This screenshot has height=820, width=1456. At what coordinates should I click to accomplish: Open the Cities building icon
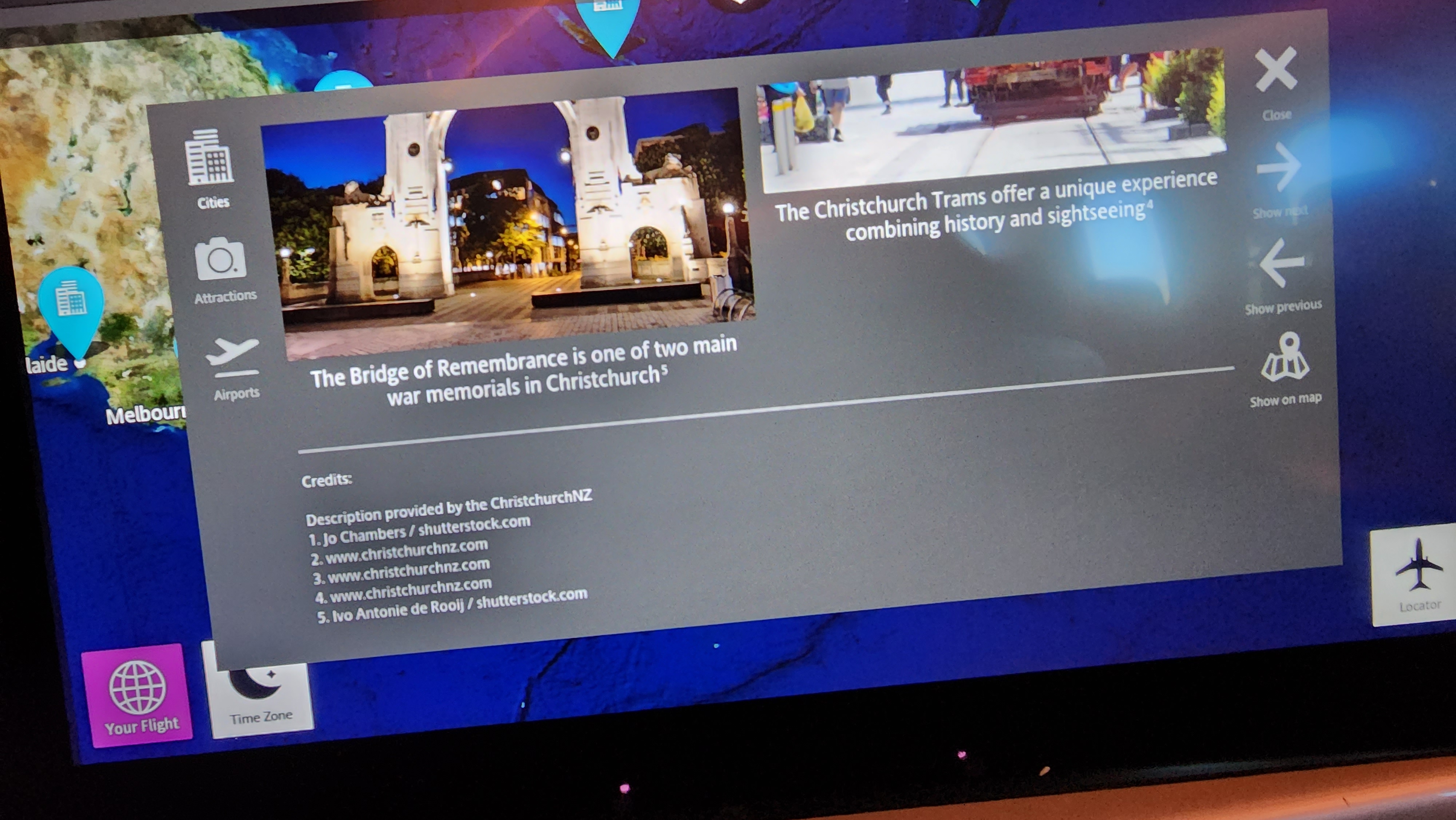pos(209,158)
